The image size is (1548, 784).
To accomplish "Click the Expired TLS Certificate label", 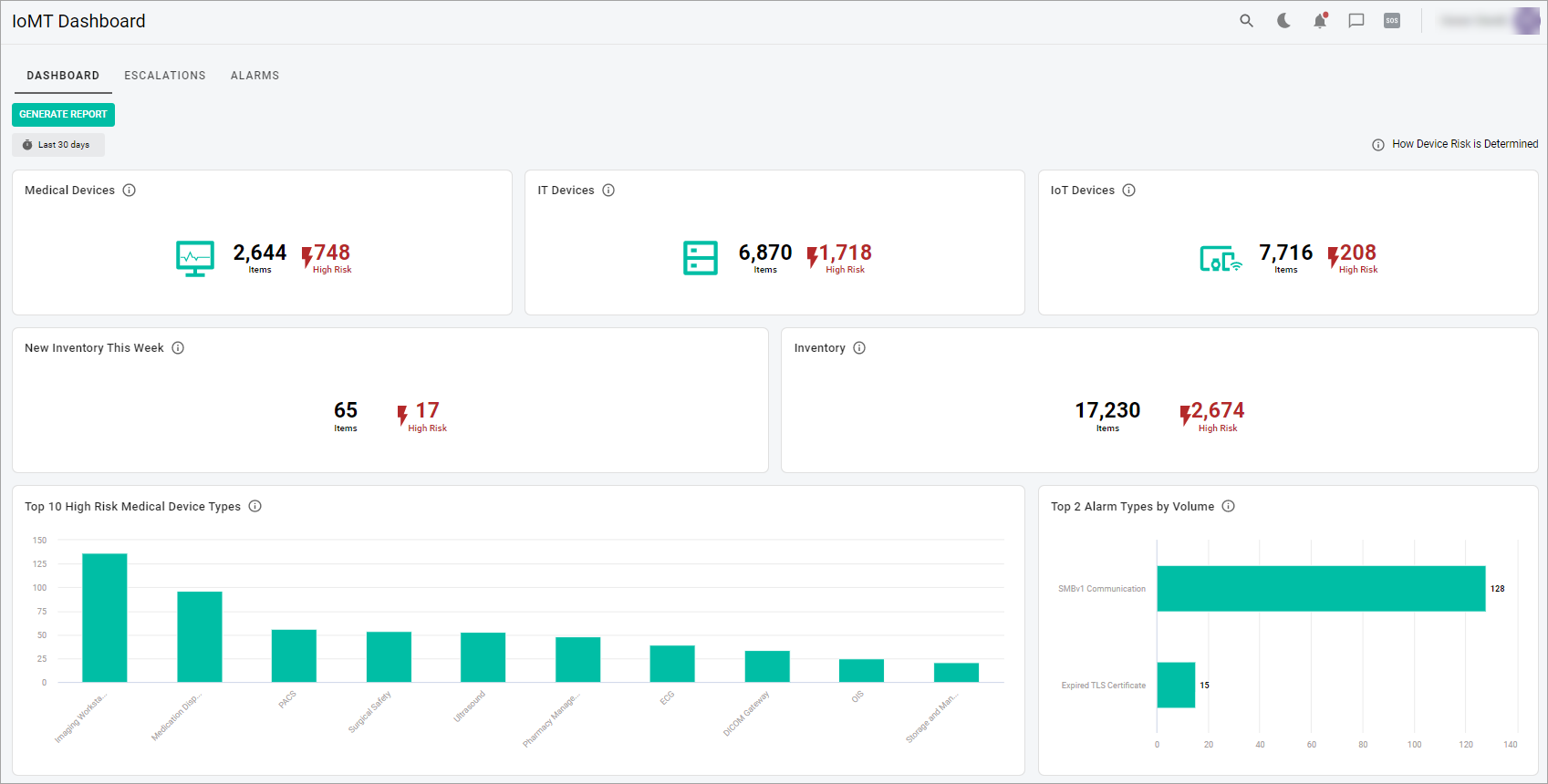I will point(1104,686).
